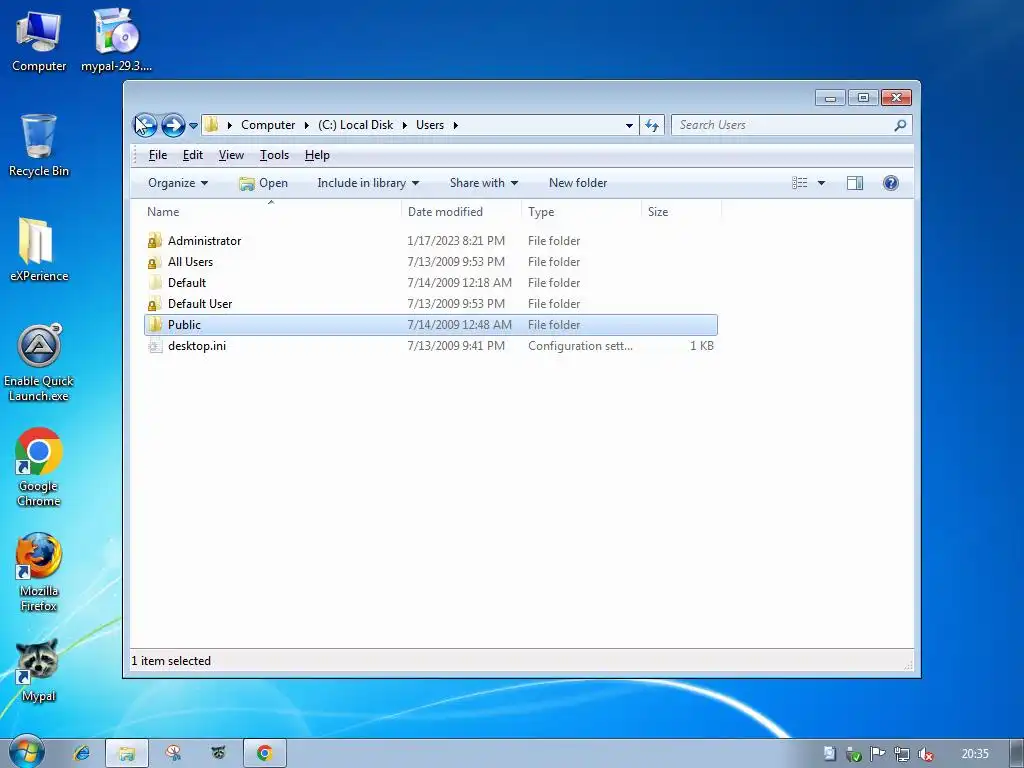Select Enable Quick Launch.exe desktop icon
The height and width of the screenshot is (768, 1024).
click(39, 363)
